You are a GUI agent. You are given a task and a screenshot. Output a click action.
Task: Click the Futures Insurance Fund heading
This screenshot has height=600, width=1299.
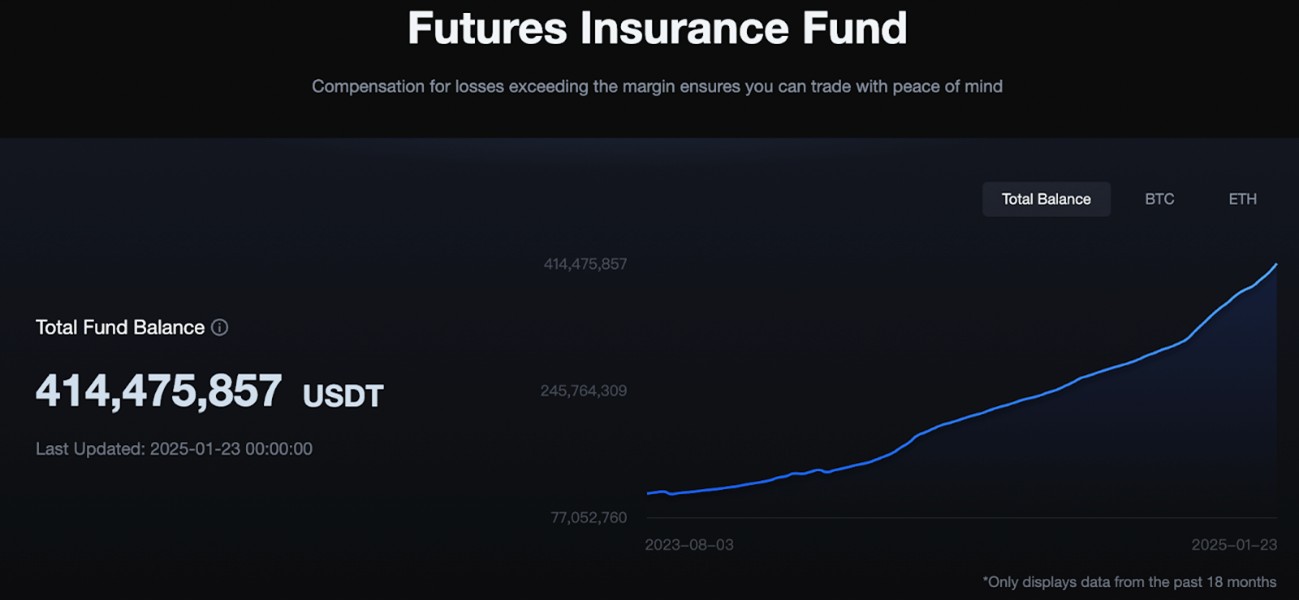[657, 27]
